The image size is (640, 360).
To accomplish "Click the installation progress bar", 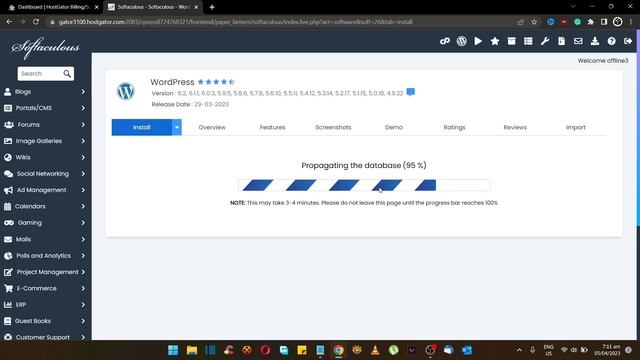I will (364, 185).
